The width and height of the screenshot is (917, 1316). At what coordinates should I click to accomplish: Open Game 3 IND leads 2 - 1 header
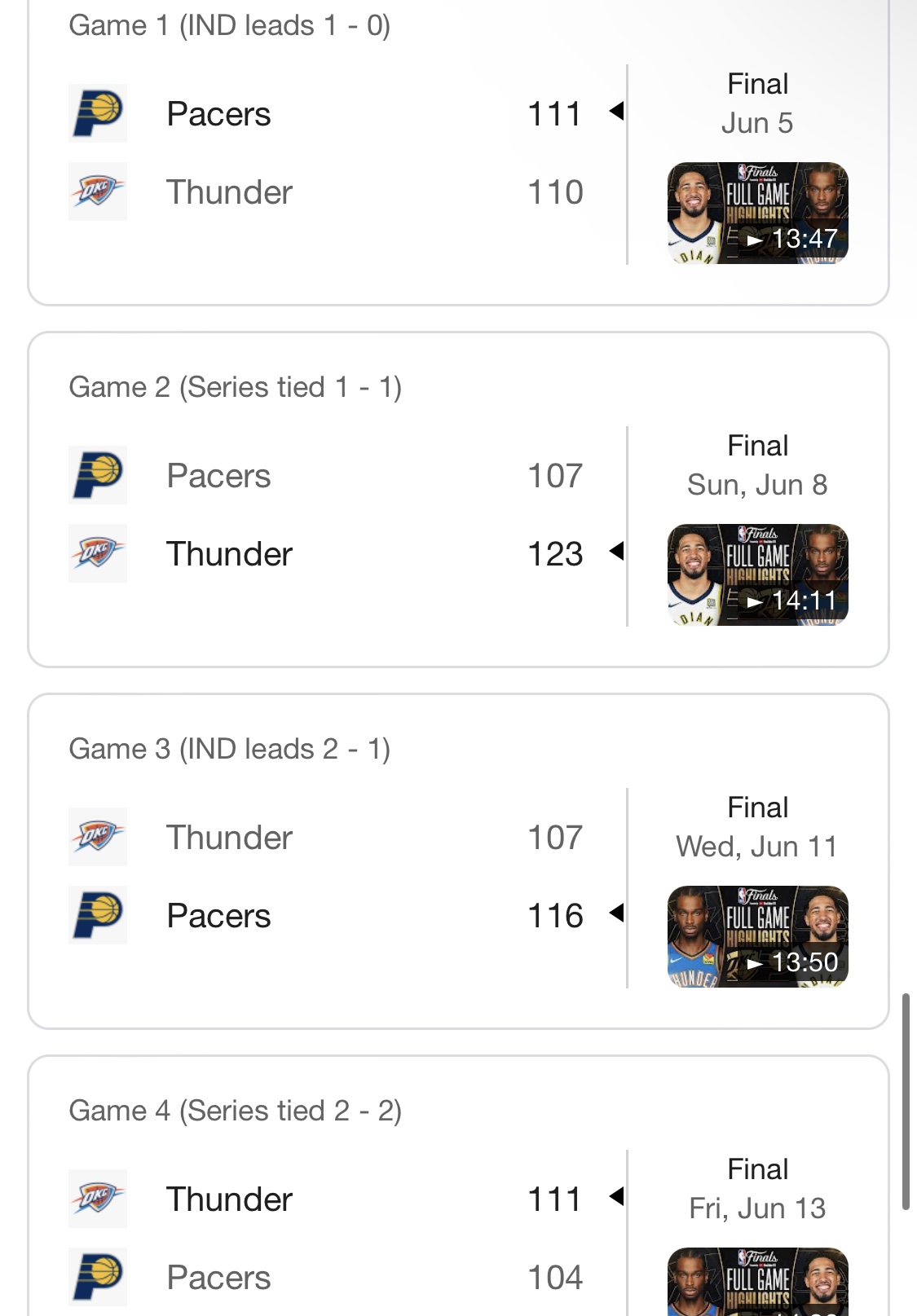[x=230, y=749]
